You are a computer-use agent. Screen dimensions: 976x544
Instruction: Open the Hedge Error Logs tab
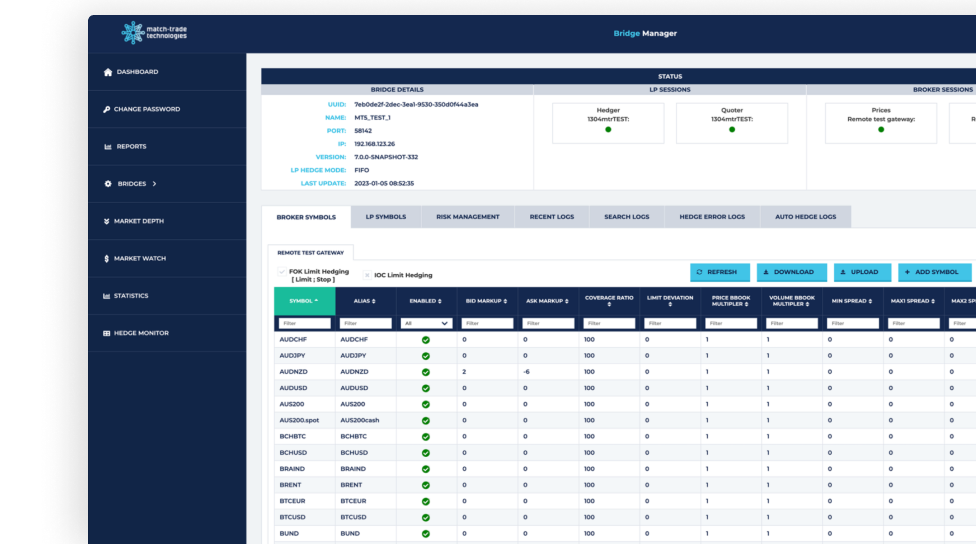coord(712,217)
